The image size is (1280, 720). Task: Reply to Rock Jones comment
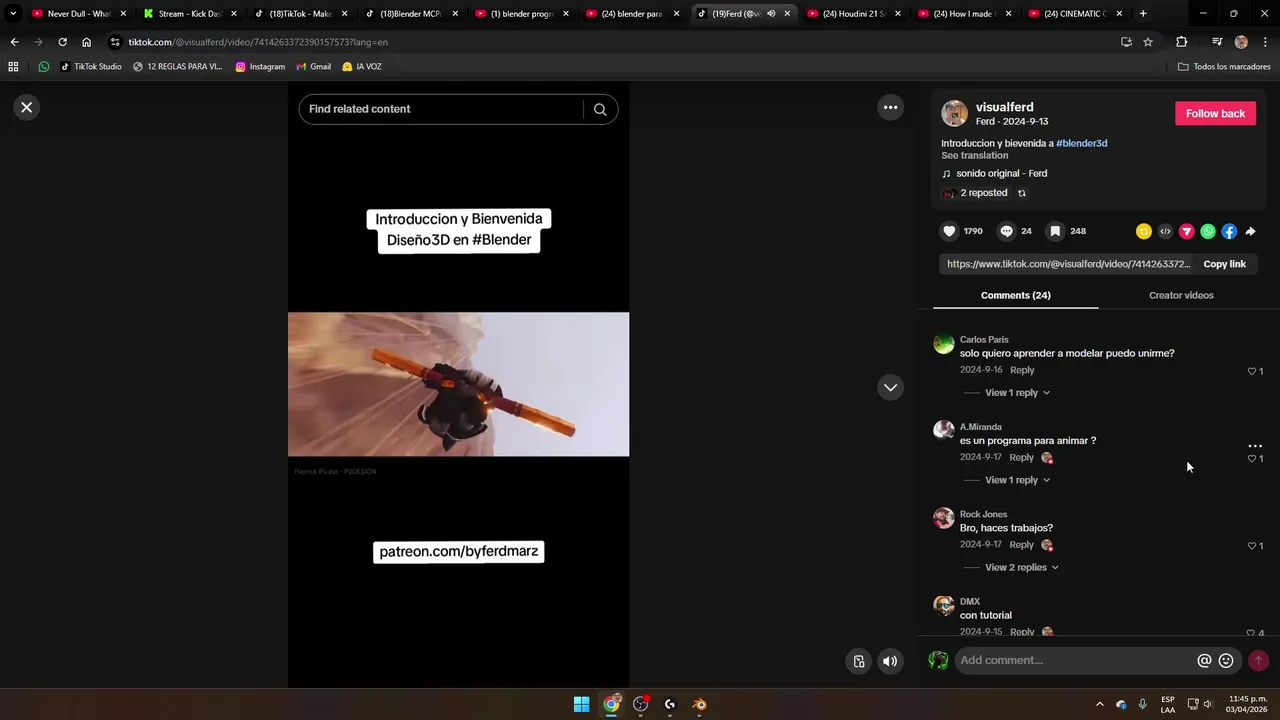click(x=1022, y=545)
